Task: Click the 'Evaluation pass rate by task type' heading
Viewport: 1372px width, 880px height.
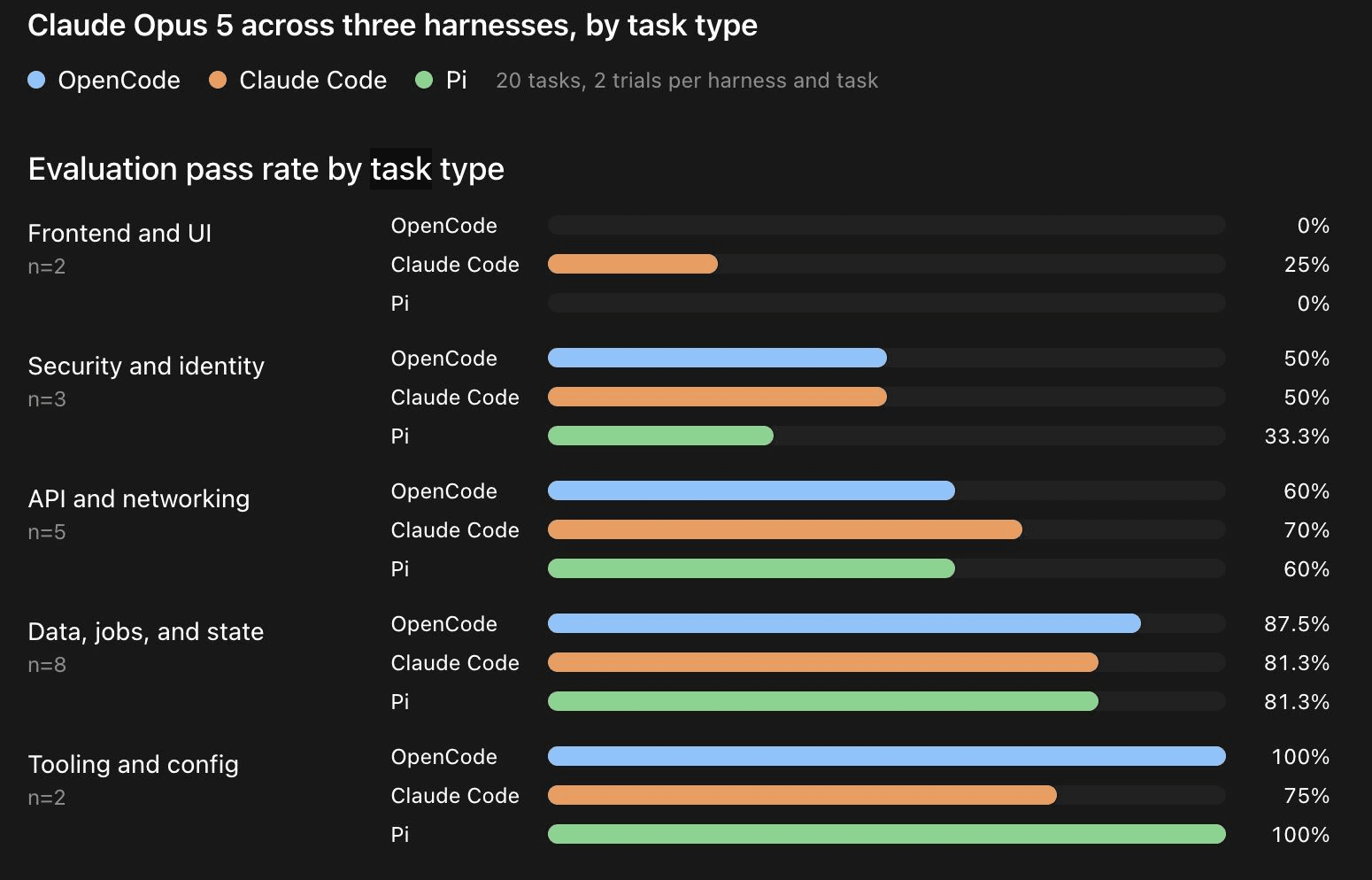Action: 266,169
